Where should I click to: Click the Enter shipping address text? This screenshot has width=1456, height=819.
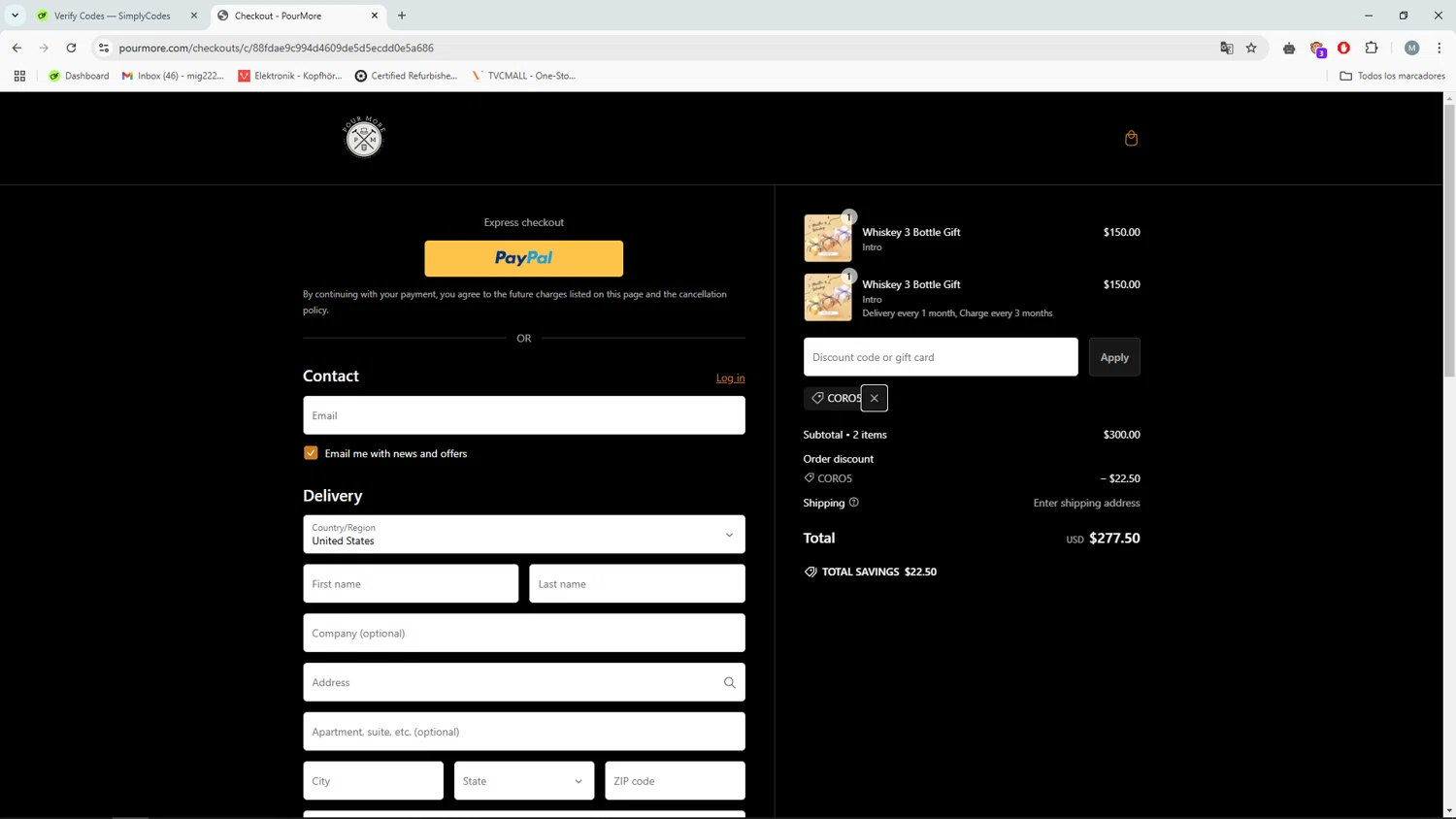pos(1086,503)
